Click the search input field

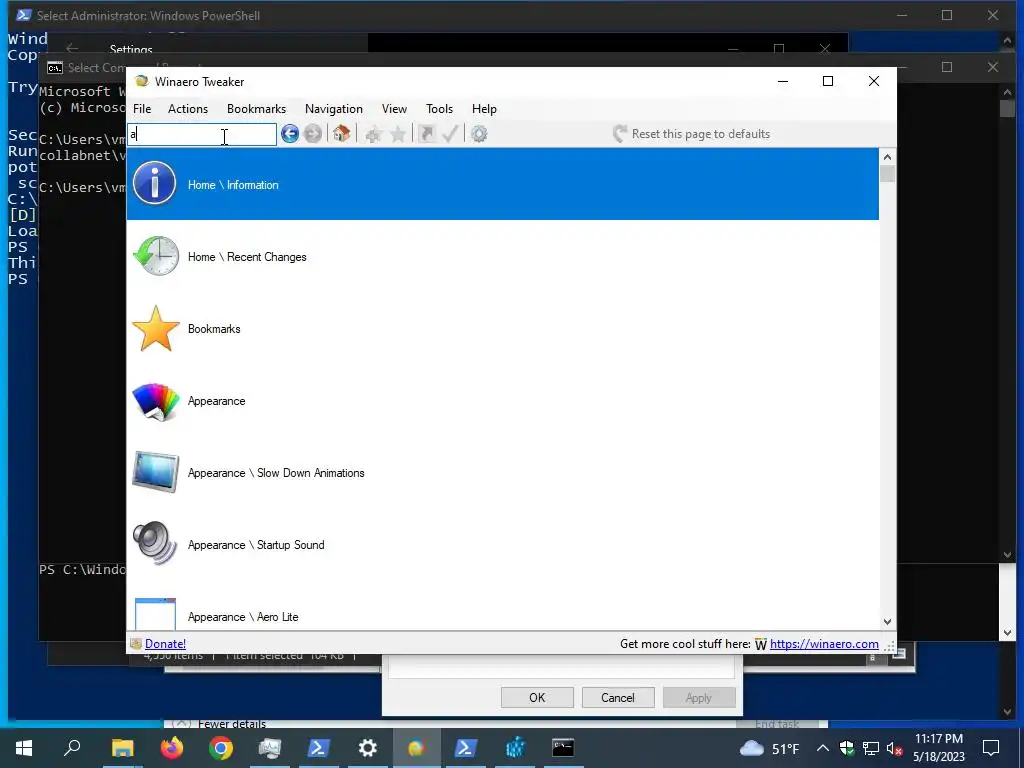click(202, 135)
